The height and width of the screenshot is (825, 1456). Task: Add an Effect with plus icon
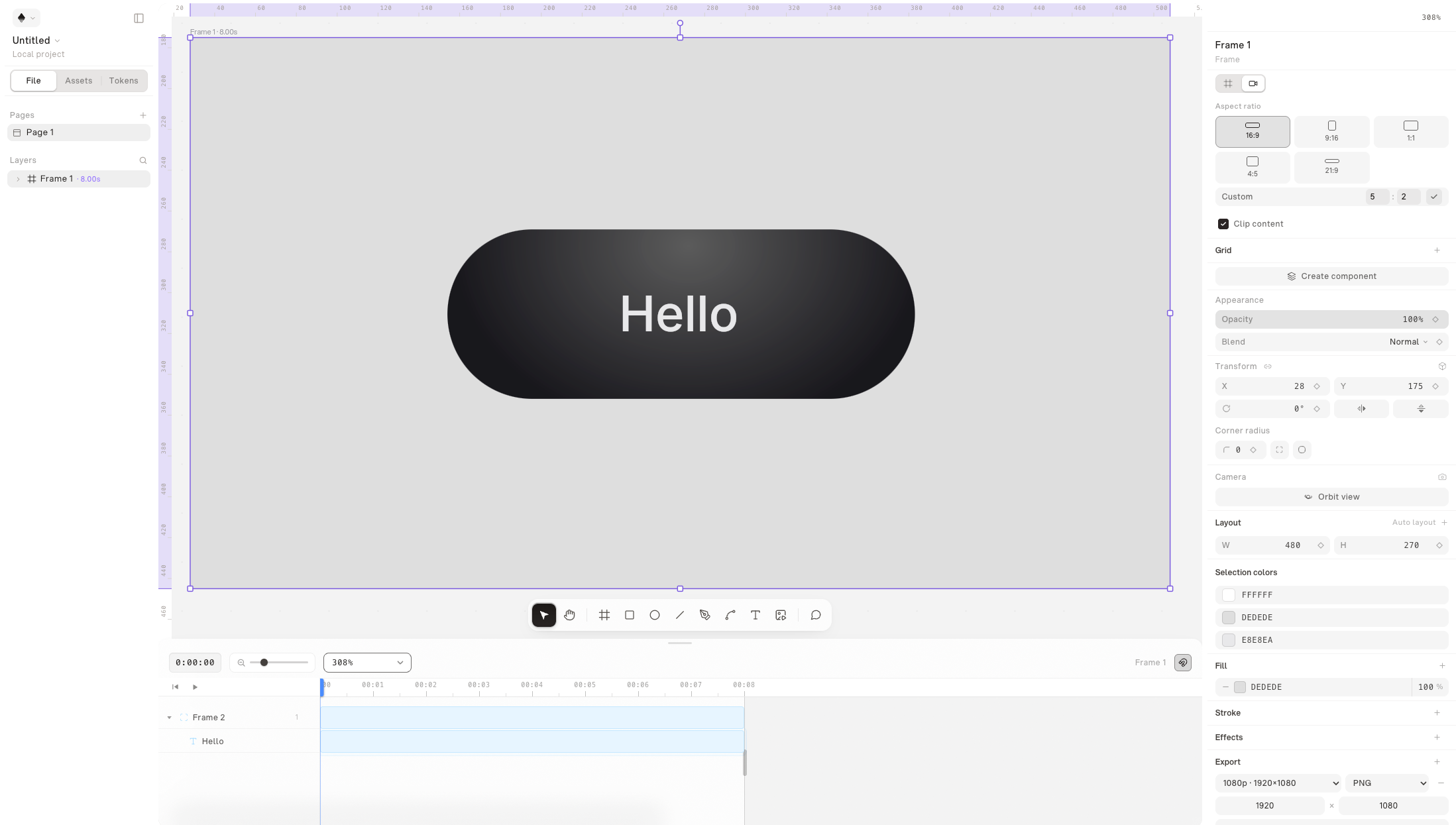click(x=1437, y=738)
